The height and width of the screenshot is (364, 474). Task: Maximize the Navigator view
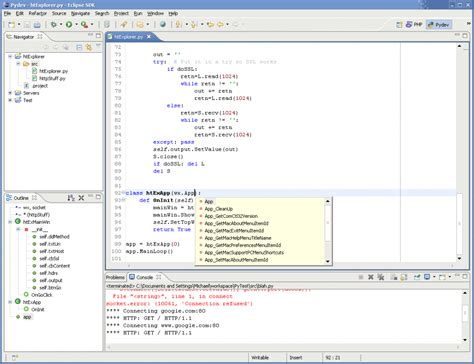click(x=98, y=35)
